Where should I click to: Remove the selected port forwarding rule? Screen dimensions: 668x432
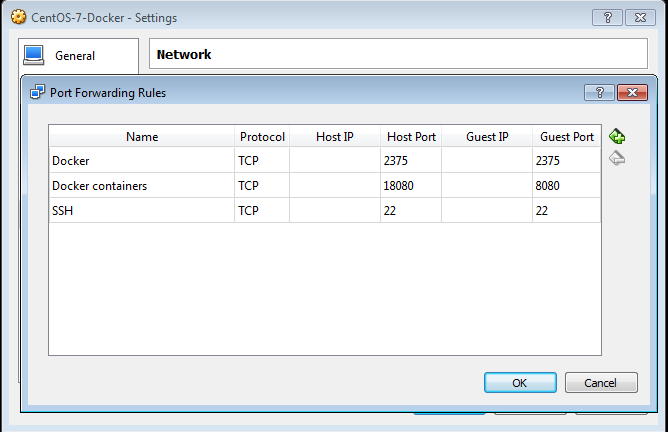click(x=617, y=158)
